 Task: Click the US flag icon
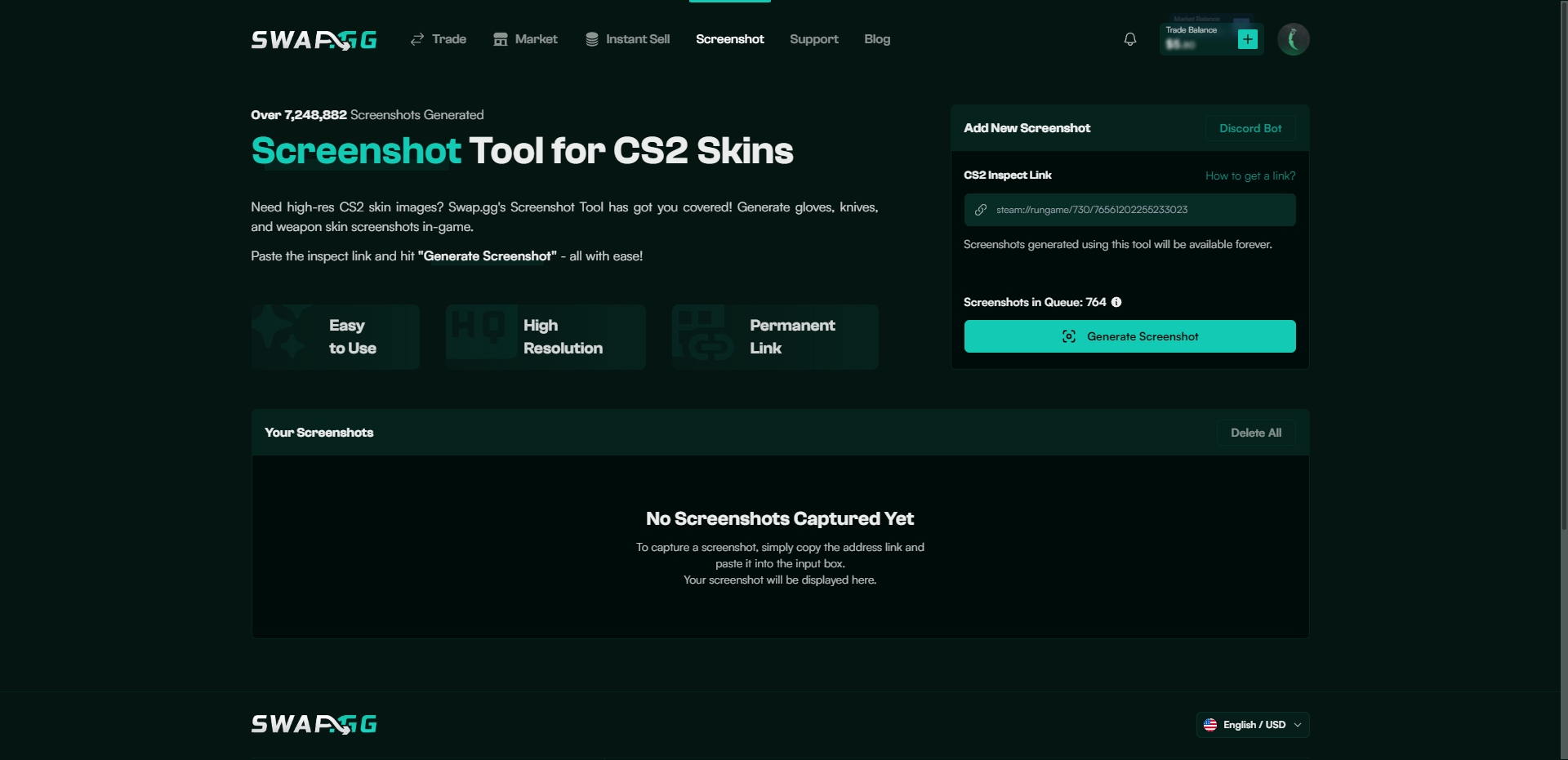pyautogui.click(x=1210, y=725)
